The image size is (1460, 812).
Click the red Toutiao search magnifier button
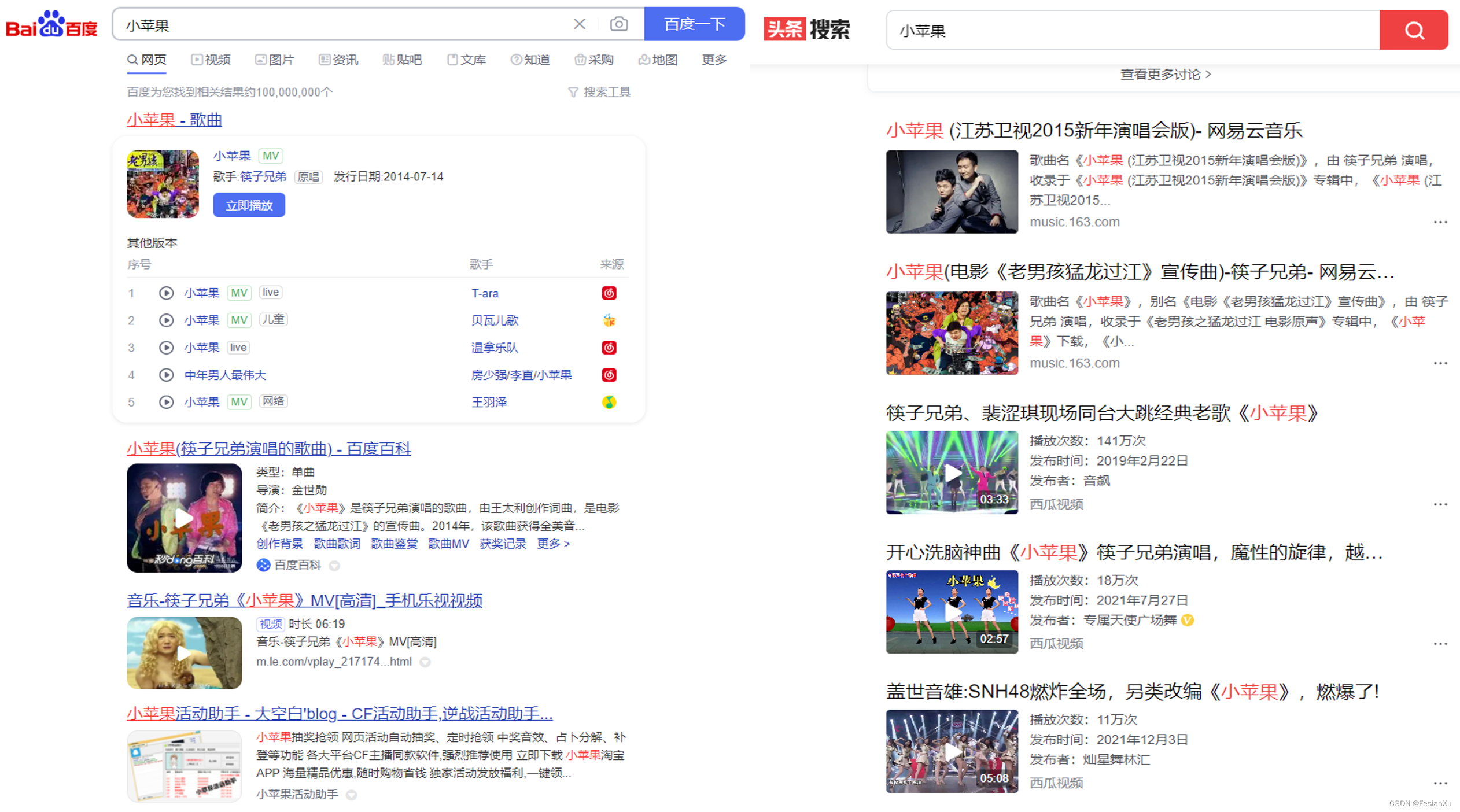coord(1413,30)
